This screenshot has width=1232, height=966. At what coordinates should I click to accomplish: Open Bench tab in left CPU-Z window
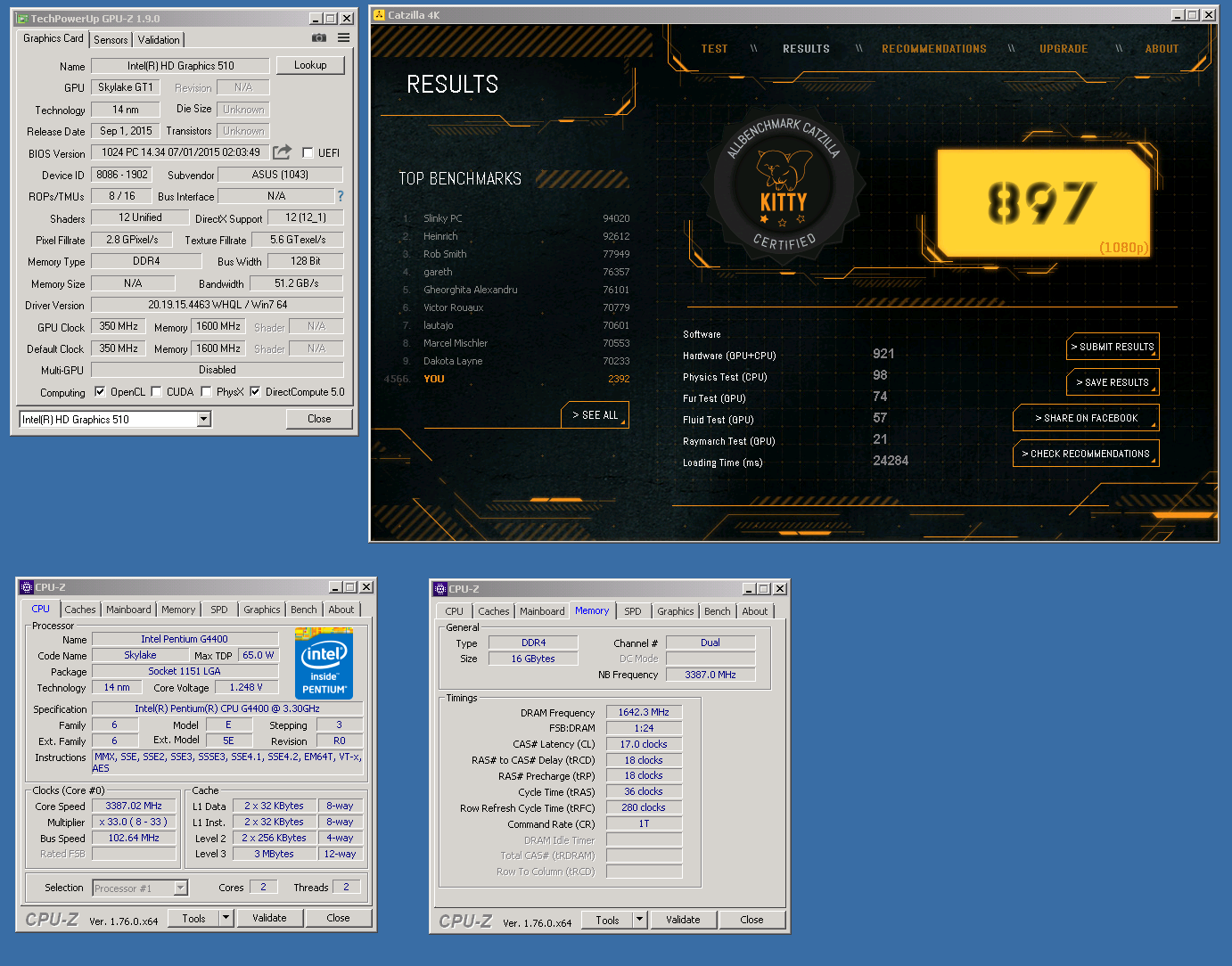[x=304, y=610]
